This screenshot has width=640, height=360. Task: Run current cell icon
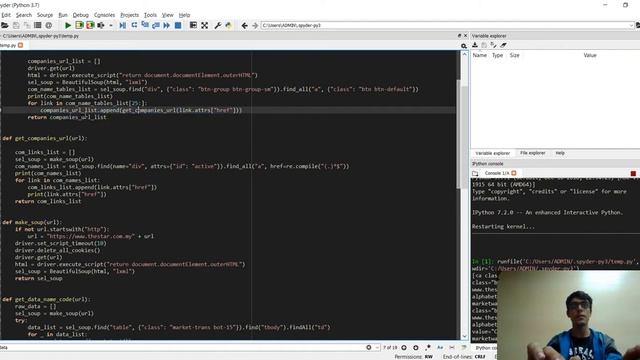(x=79, y=25)
